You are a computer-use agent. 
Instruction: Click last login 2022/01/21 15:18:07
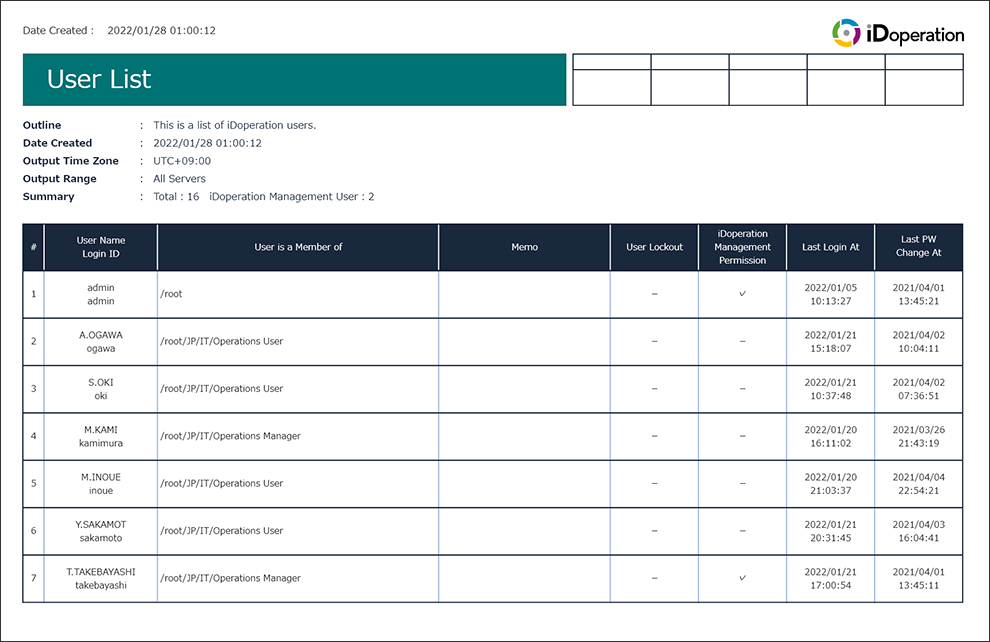pyautogui.click(x=830, y=342)
